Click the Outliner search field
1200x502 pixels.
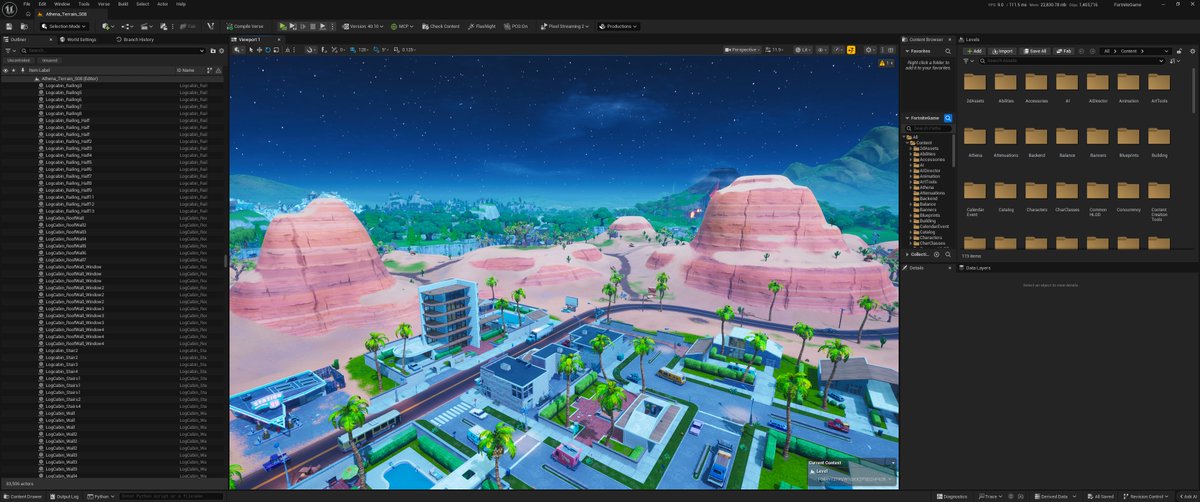tap(111, 50)
